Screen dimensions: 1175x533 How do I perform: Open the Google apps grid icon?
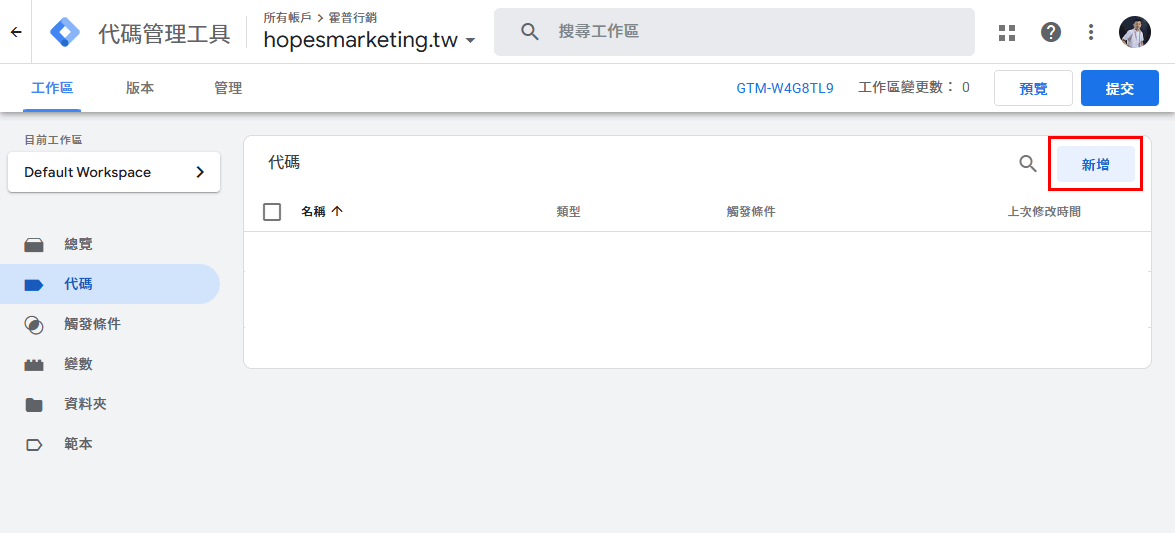(1007, 32)
